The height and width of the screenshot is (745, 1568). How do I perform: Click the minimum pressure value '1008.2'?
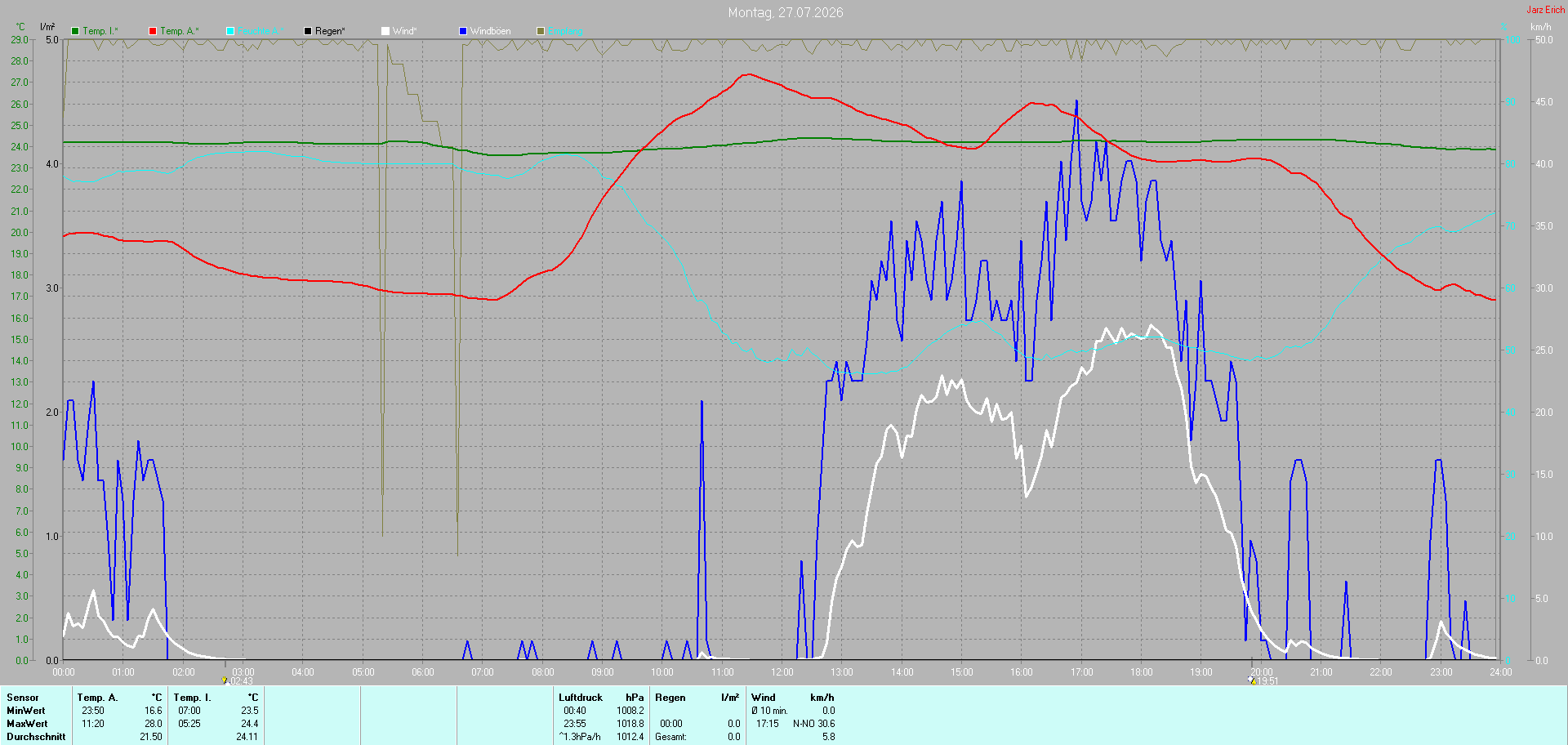[x=630, y=711]
